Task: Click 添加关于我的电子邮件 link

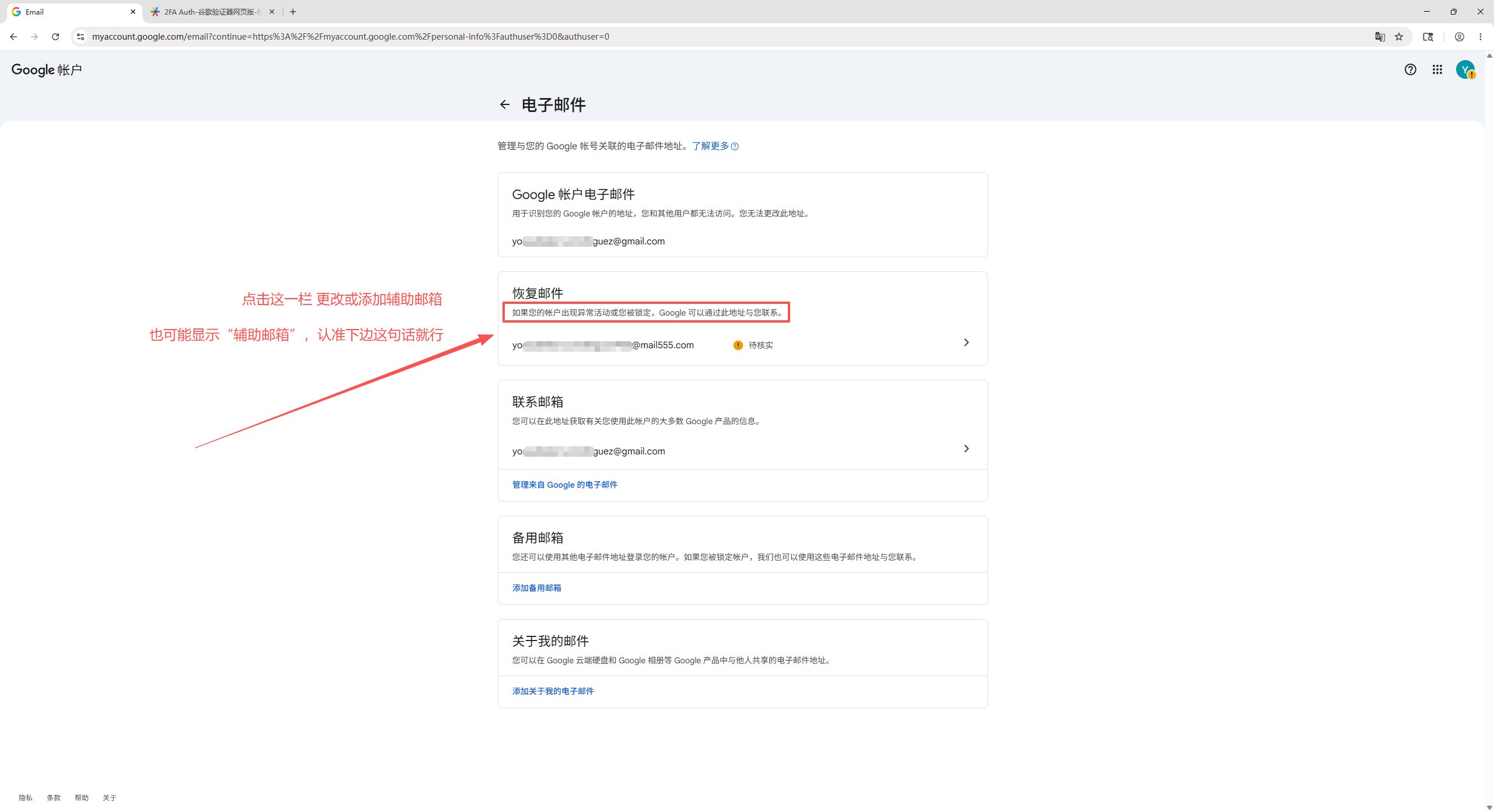Action: coord(553,691)
